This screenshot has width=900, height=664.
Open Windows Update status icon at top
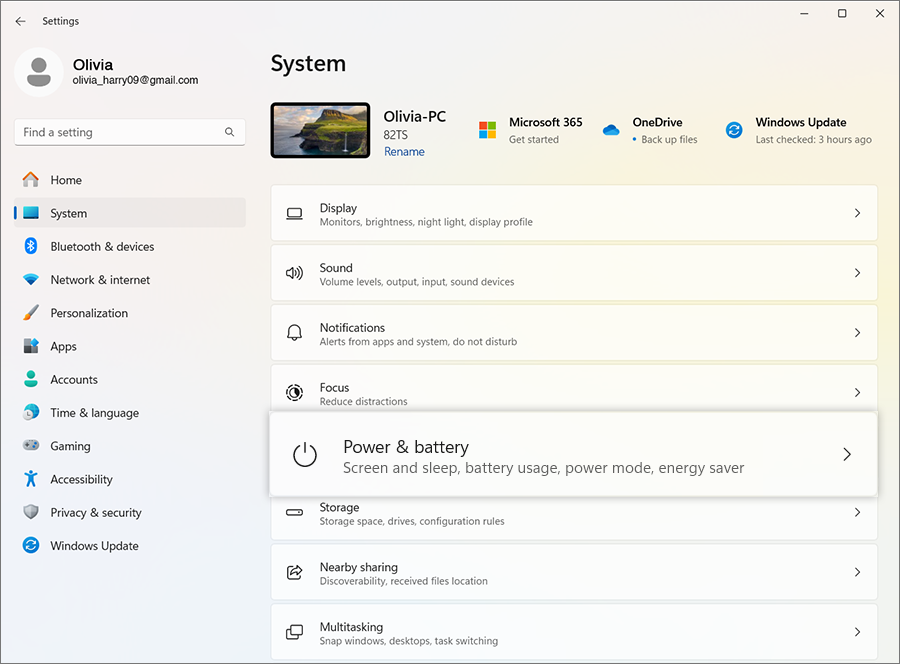point(734,130)
